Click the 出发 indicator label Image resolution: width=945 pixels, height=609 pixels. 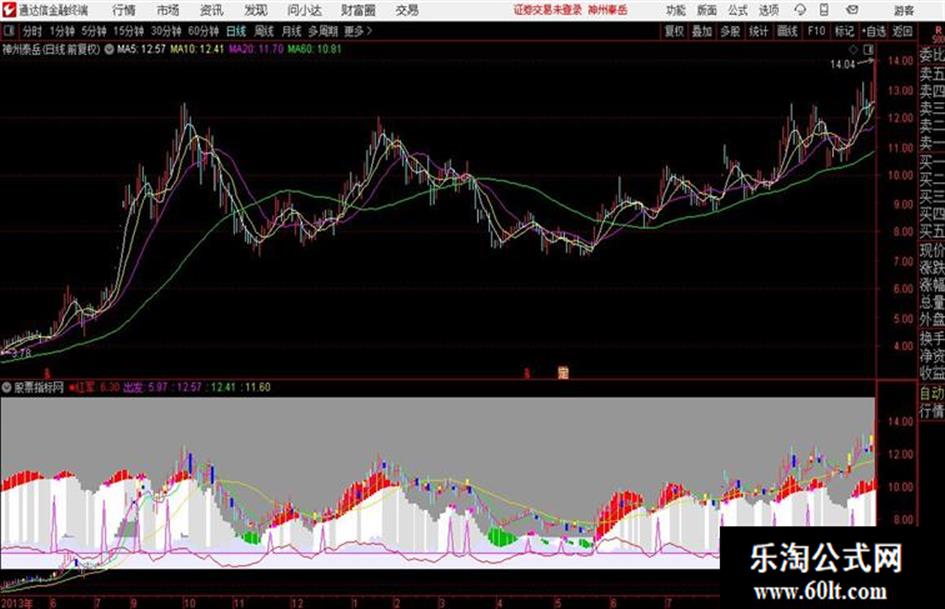(x=133, y=387)
